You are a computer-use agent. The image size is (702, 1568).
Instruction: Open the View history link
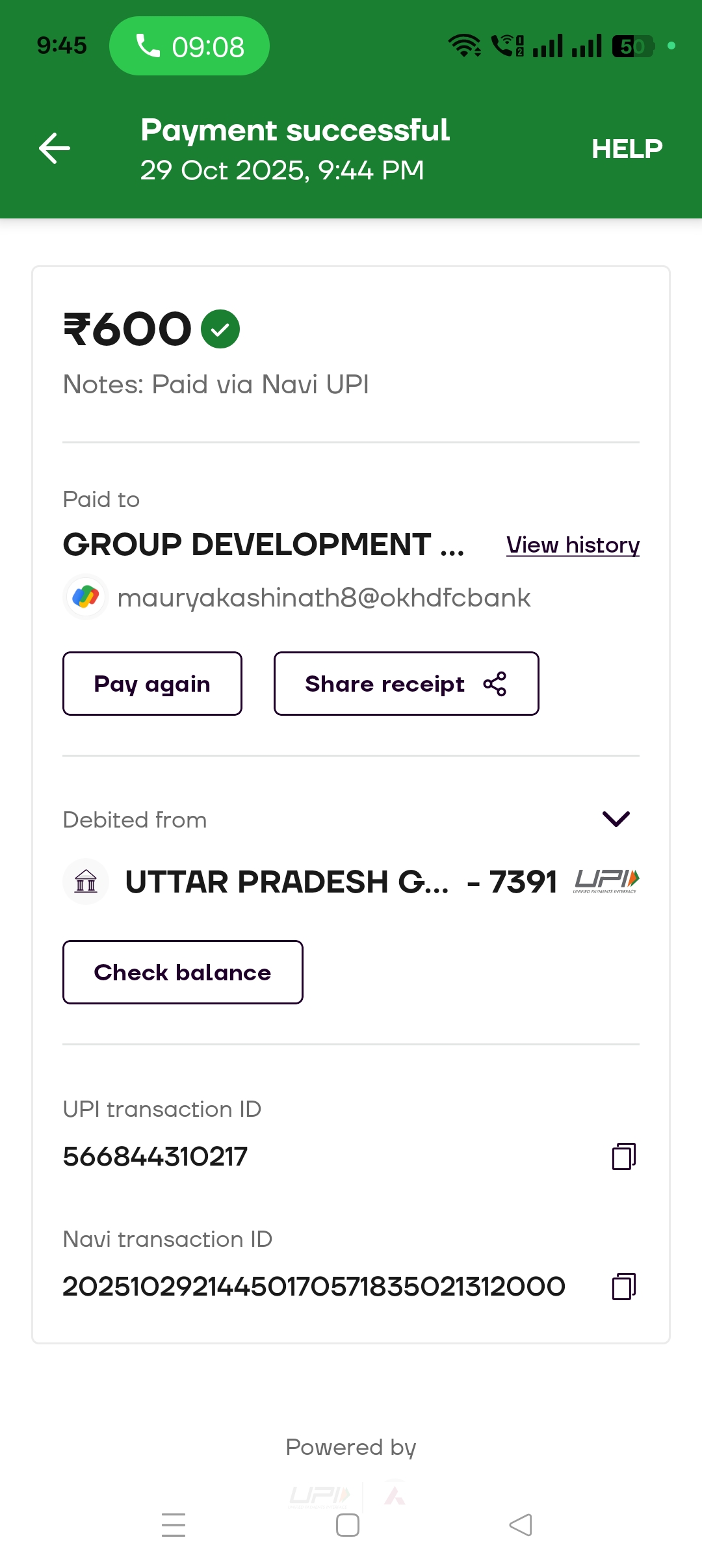tap(573, 545)
